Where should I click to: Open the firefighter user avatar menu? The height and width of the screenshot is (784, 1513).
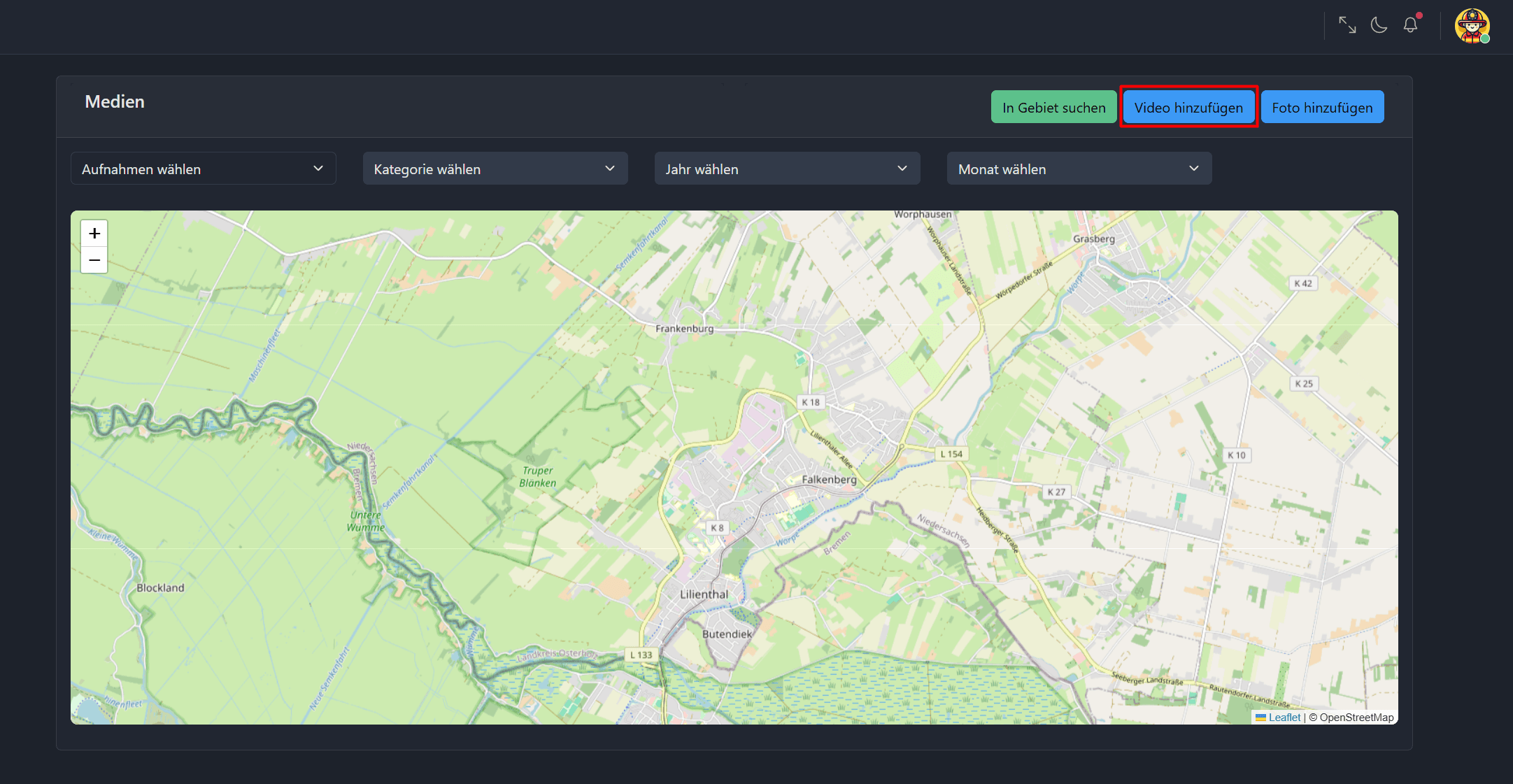click(x=1472, y=27)
